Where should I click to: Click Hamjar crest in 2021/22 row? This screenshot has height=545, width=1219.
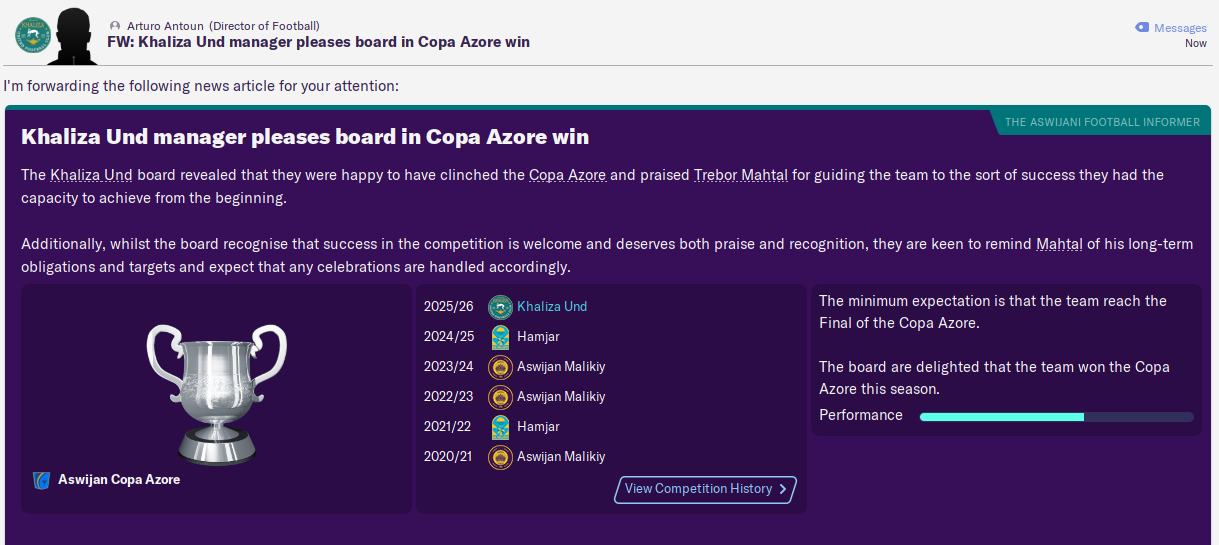point(500,427)
